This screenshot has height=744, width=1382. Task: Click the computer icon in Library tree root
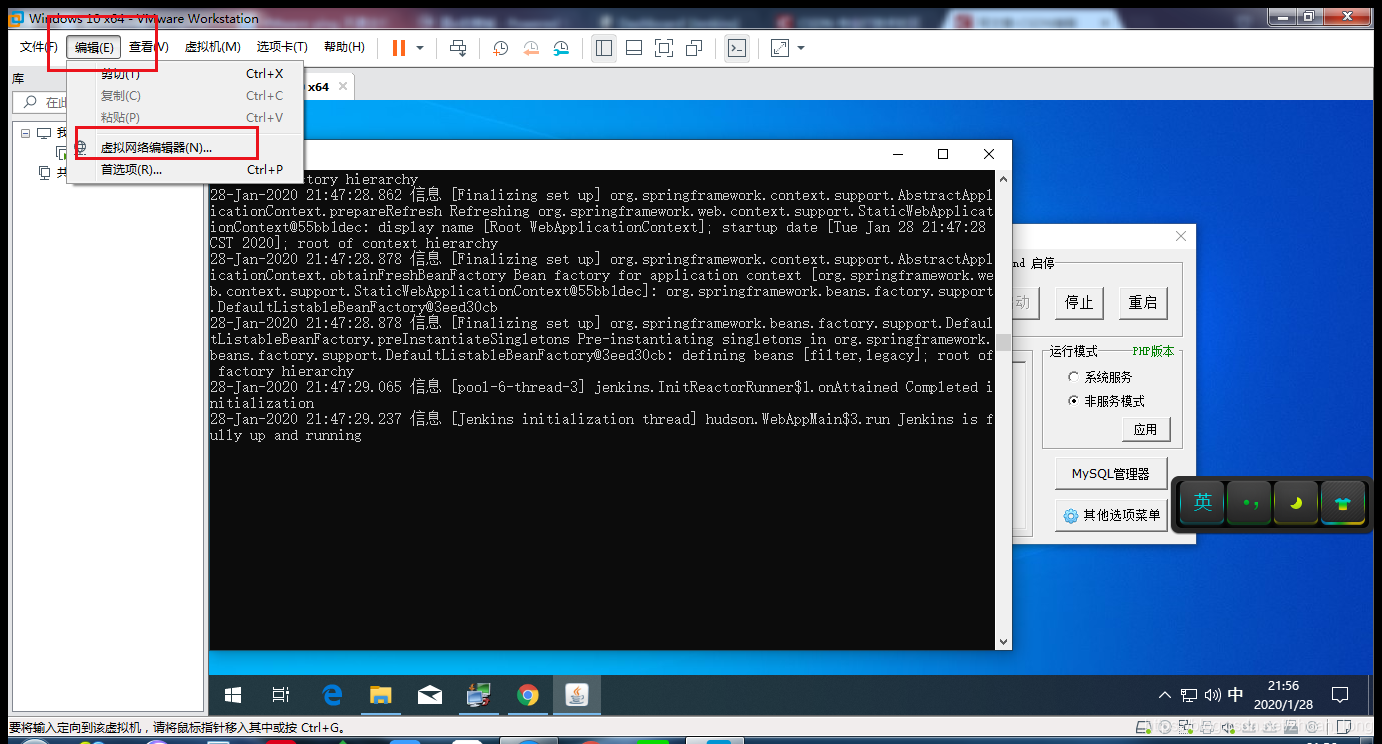click(44, 133)
